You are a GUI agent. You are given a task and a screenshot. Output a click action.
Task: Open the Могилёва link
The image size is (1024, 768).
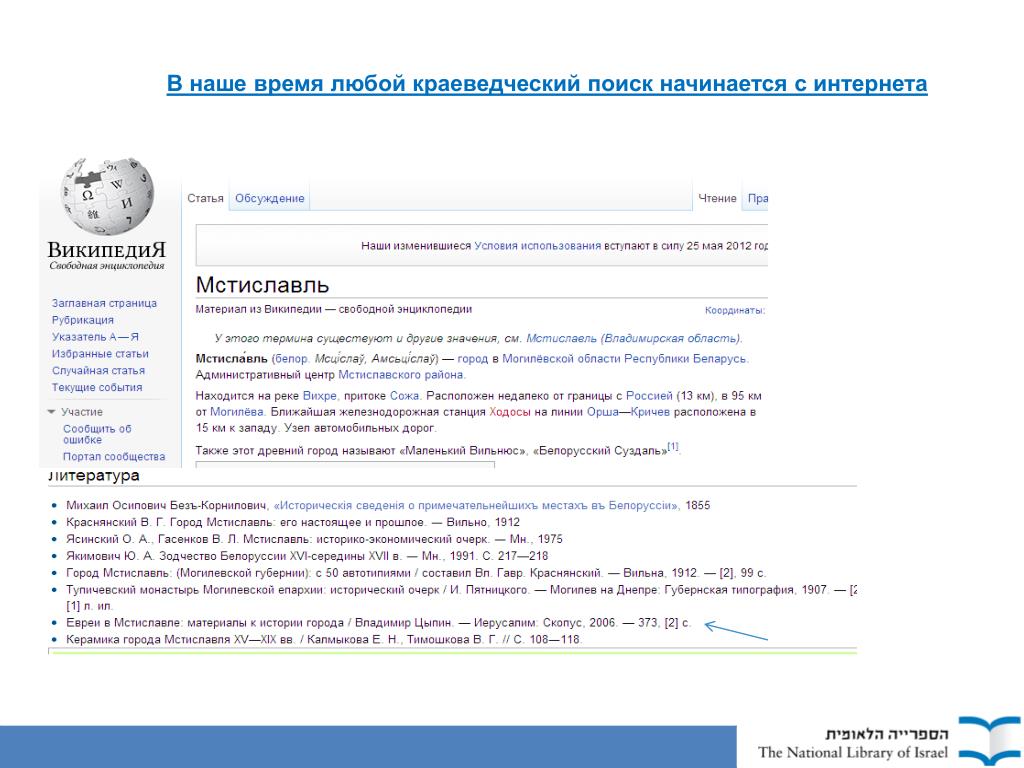coord(236,412)
